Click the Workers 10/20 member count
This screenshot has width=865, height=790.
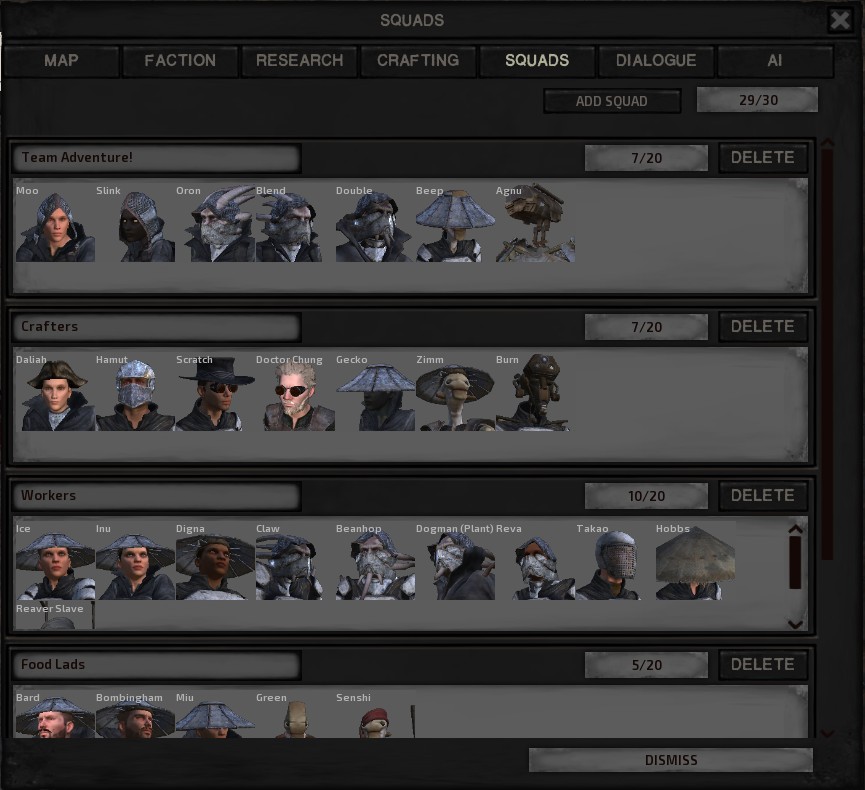pos(646,496)
